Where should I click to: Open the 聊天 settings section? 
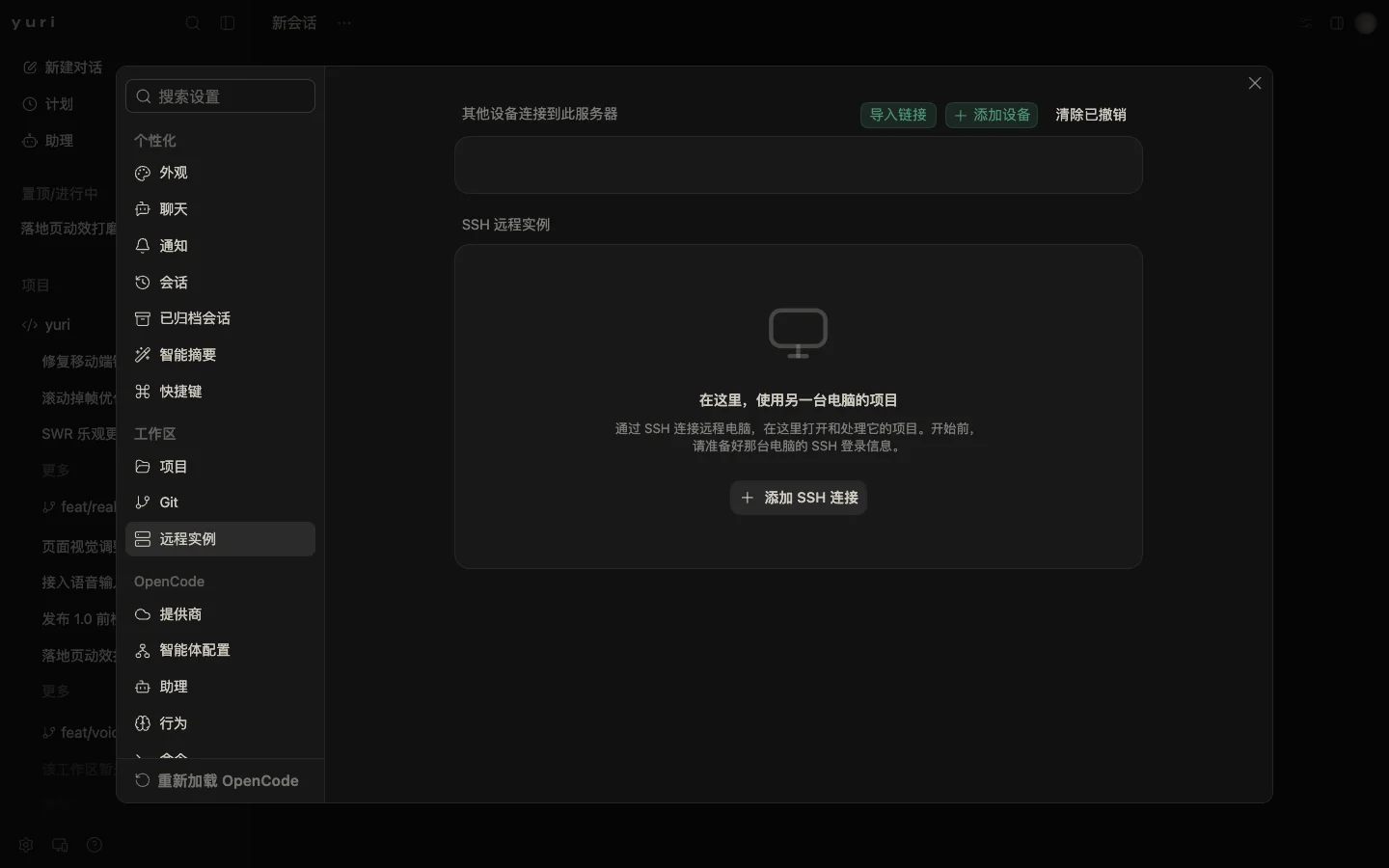(220, 209)
